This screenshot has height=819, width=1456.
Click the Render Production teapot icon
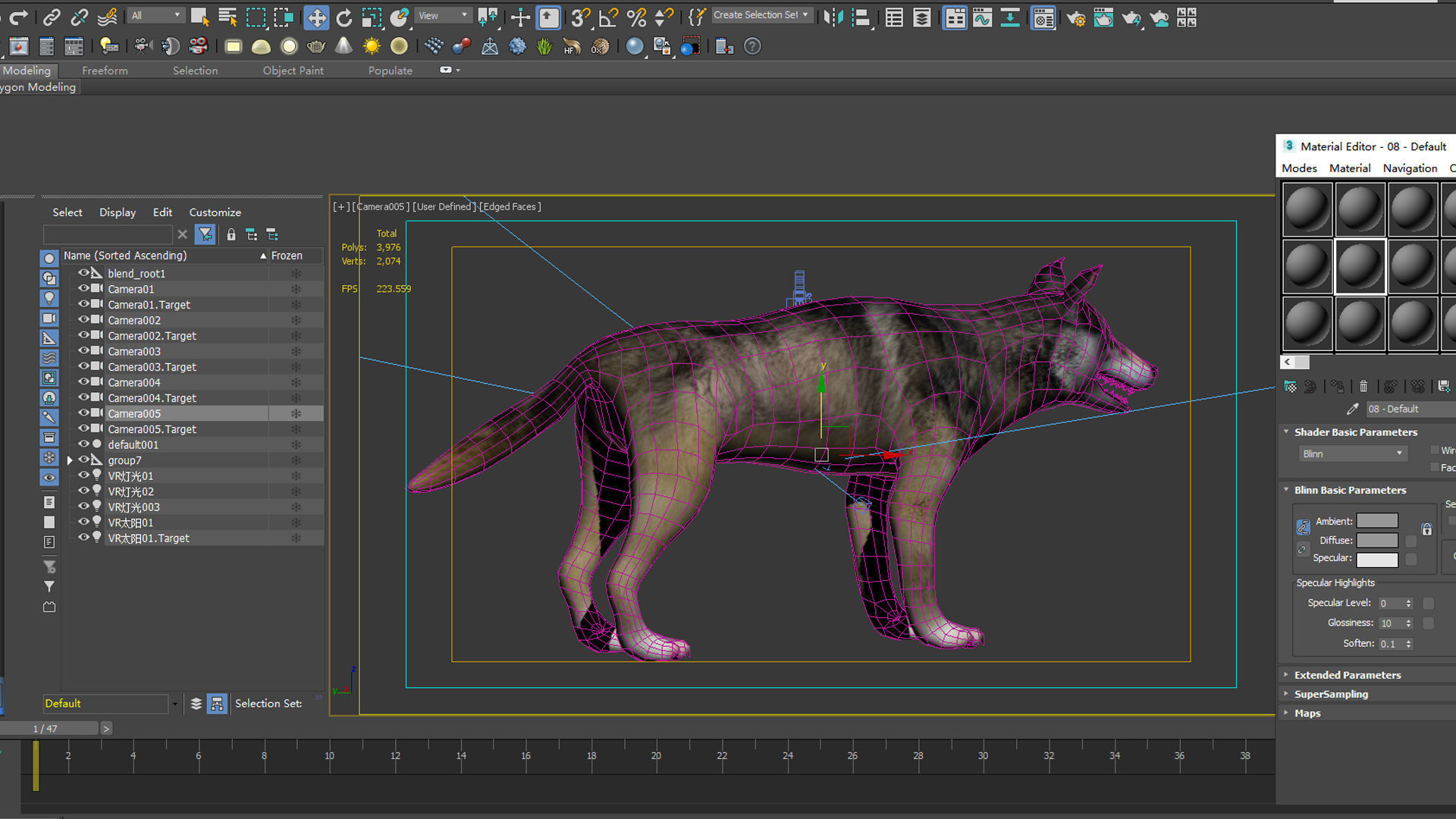click(x=1131, y=17)
